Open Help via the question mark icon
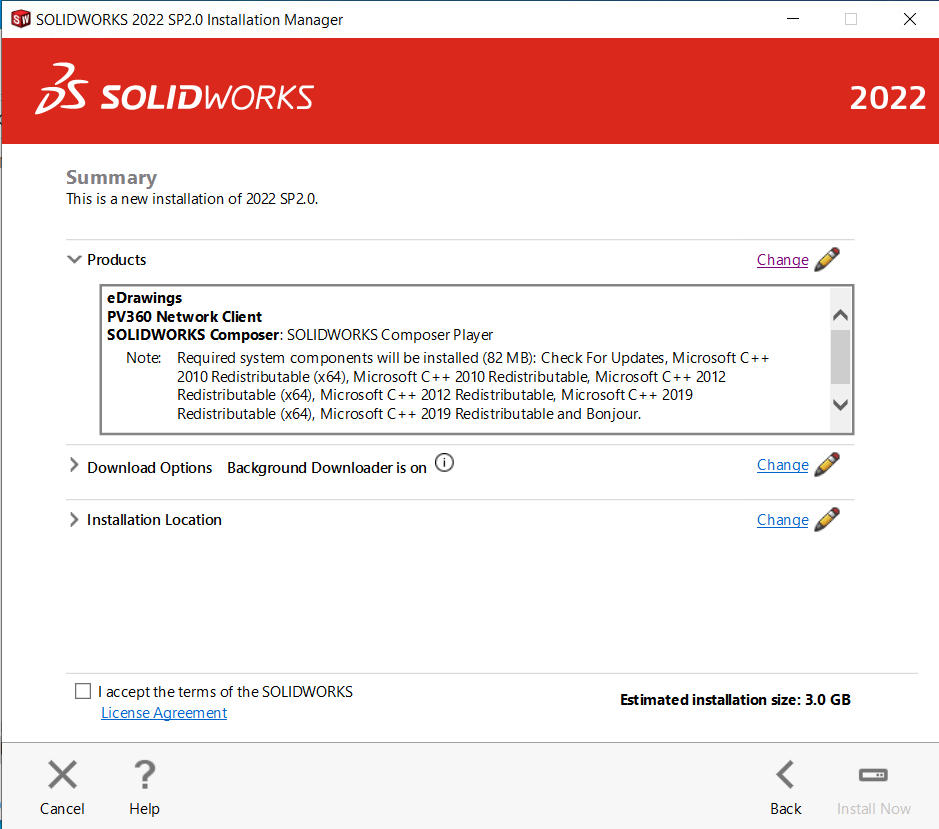The height and width of the screenshot is (829, 939). (x=144, y=775)
